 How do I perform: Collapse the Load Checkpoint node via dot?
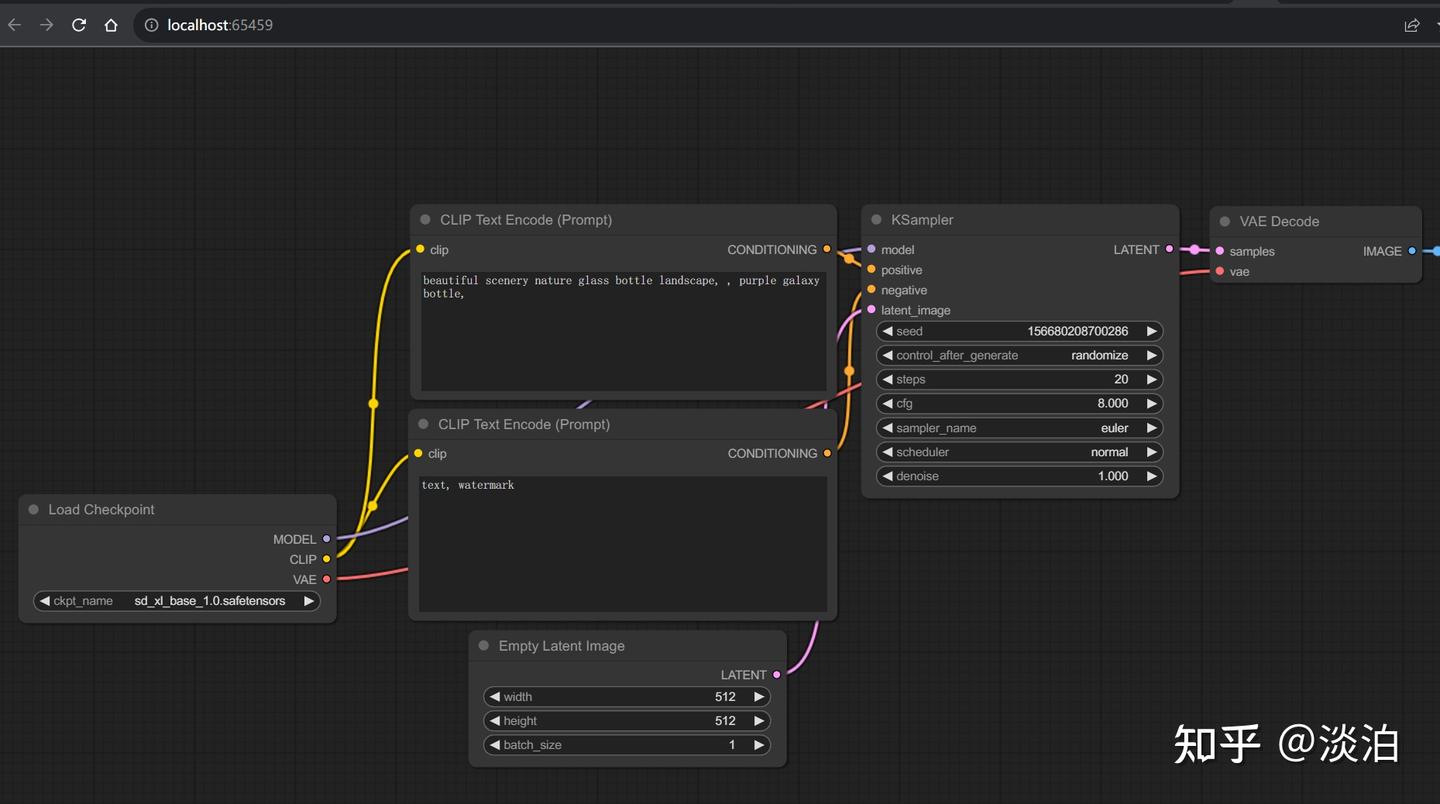pos(33,510)
